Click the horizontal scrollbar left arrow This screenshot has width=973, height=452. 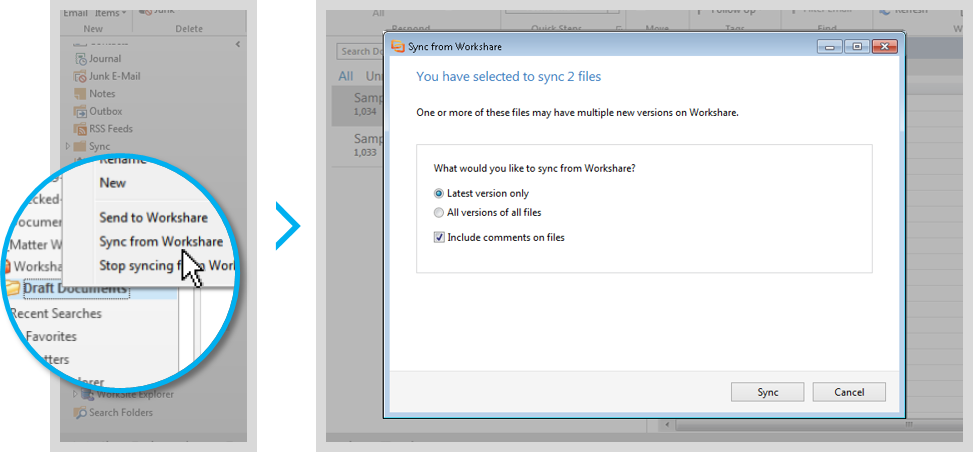[667, 425]
